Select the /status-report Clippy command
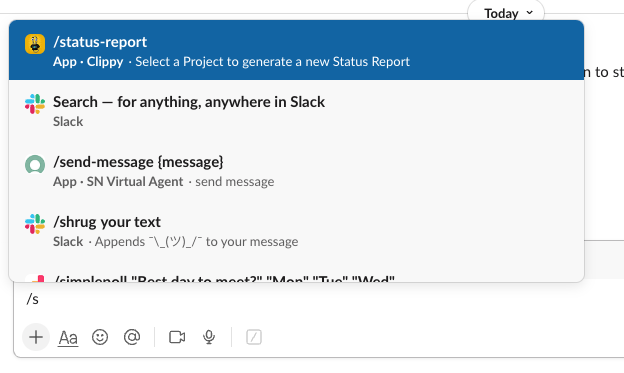 (296, 50)
